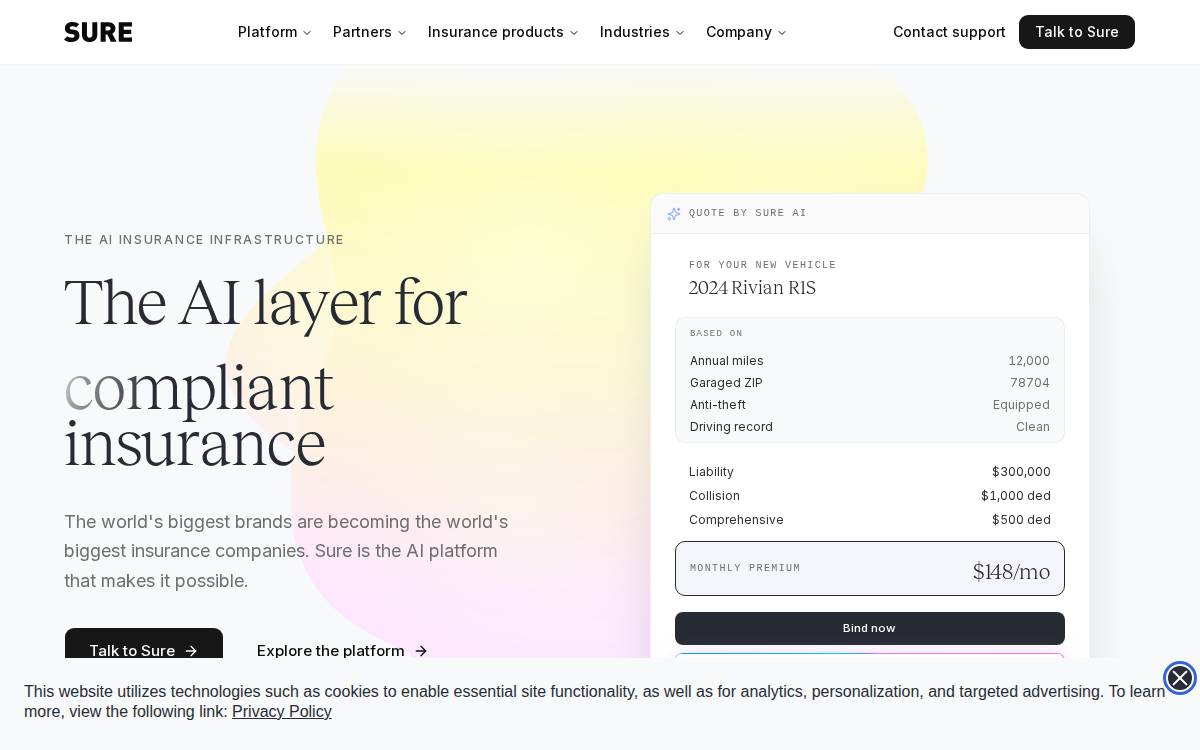The image size is (1200, 750).
Task: Click the Driving record Clean value
Action: point(1033,427)
